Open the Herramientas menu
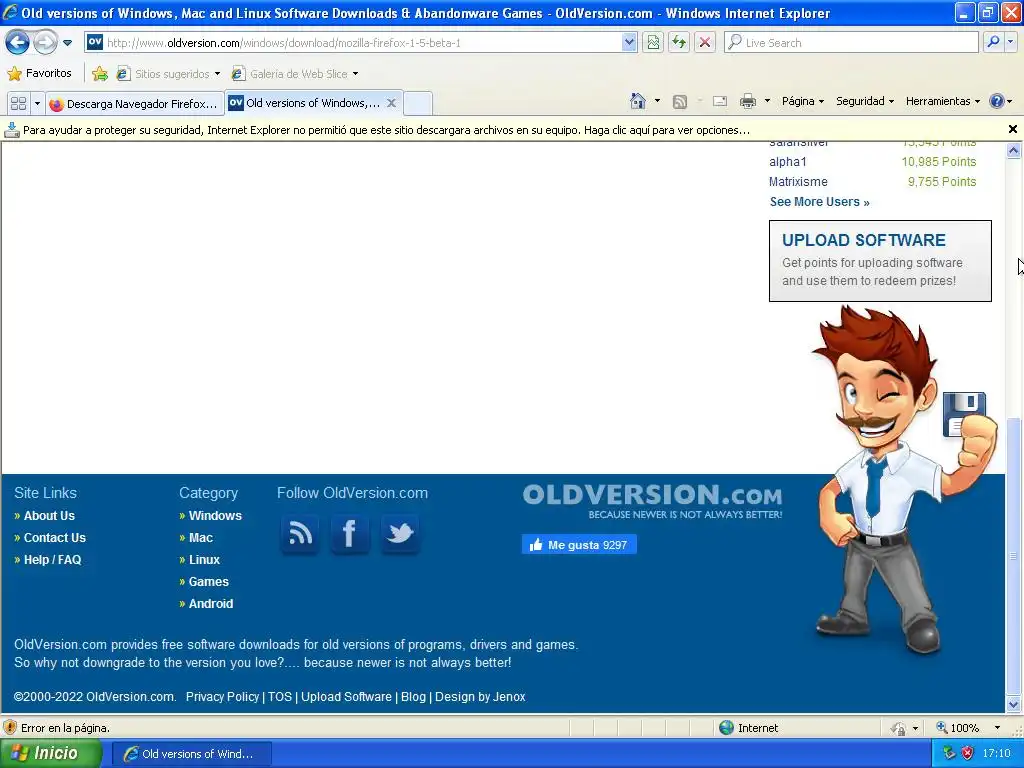The width and height of the screenshot is (1024, 768). [x=943, y=101]
